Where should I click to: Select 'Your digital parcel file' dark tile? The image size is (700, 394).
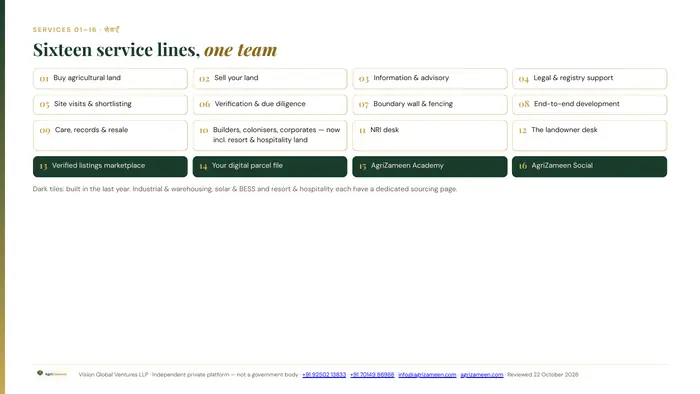click(270, 166)
